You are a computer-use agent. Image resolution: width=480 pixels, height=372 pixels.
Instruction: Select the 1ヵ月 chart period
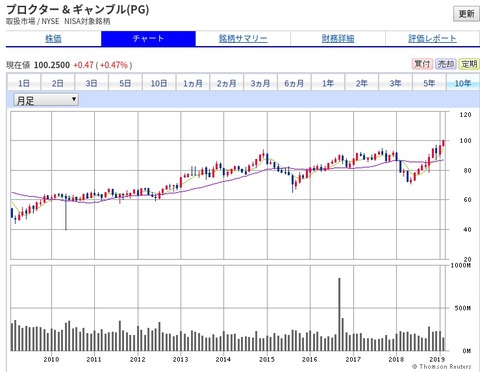193,83
